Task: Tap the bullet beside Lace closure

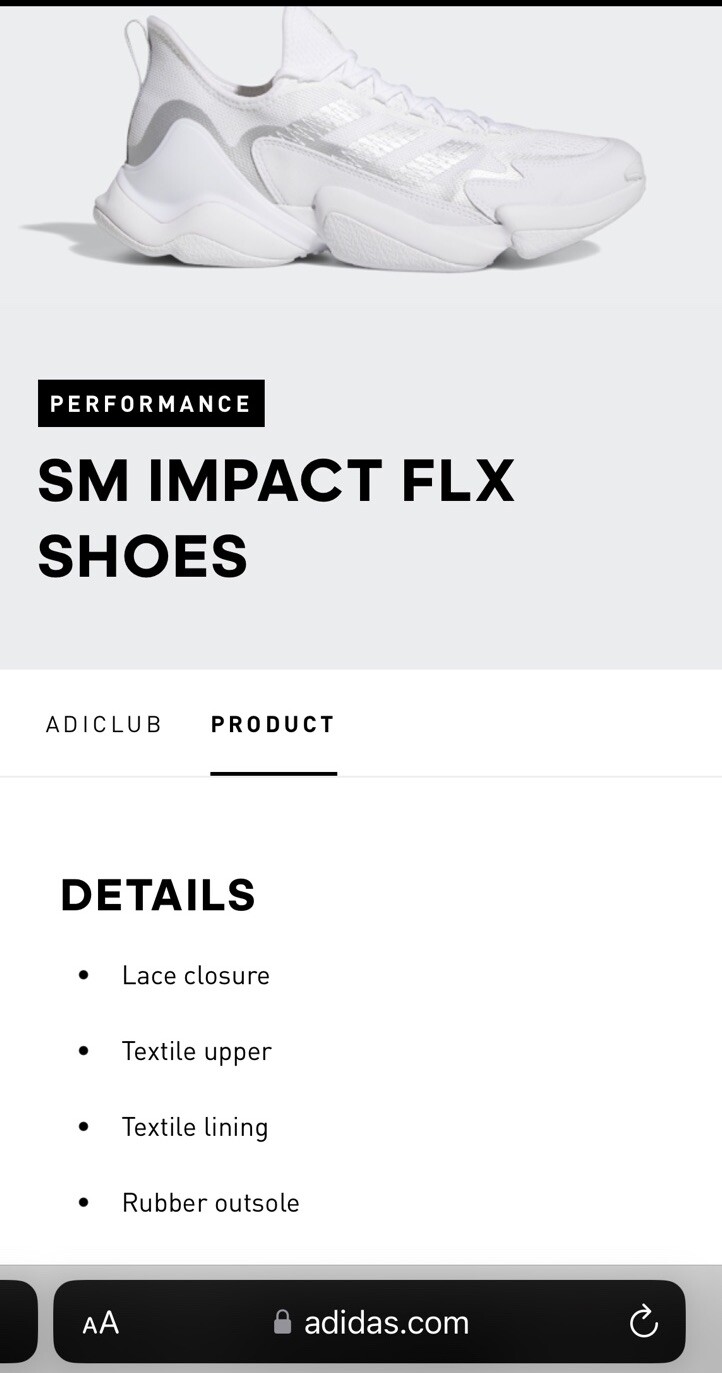Action: [83, 975]
